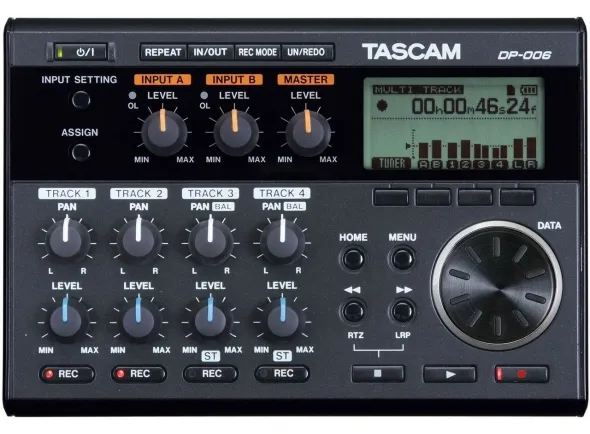
Task: Click the time counter on the LCD
Action: pos(473,106)
